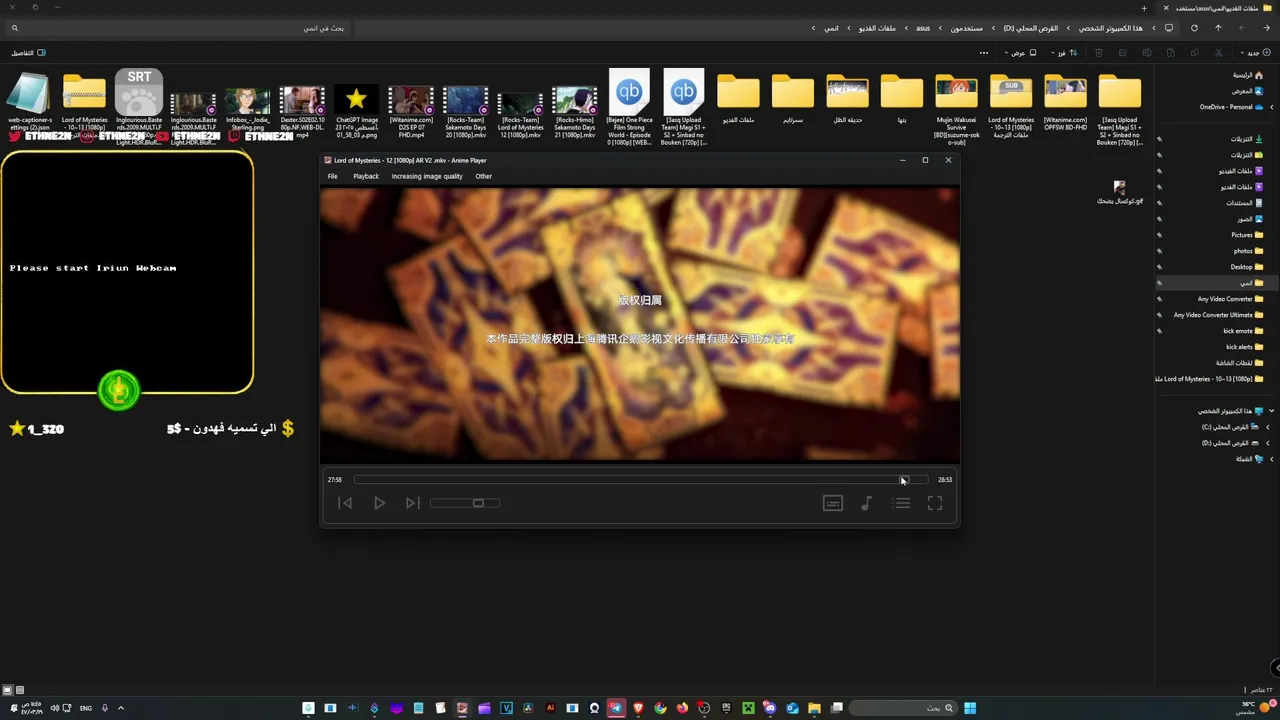
Task: Open سمرتايم folder
Action: [793, 98]
